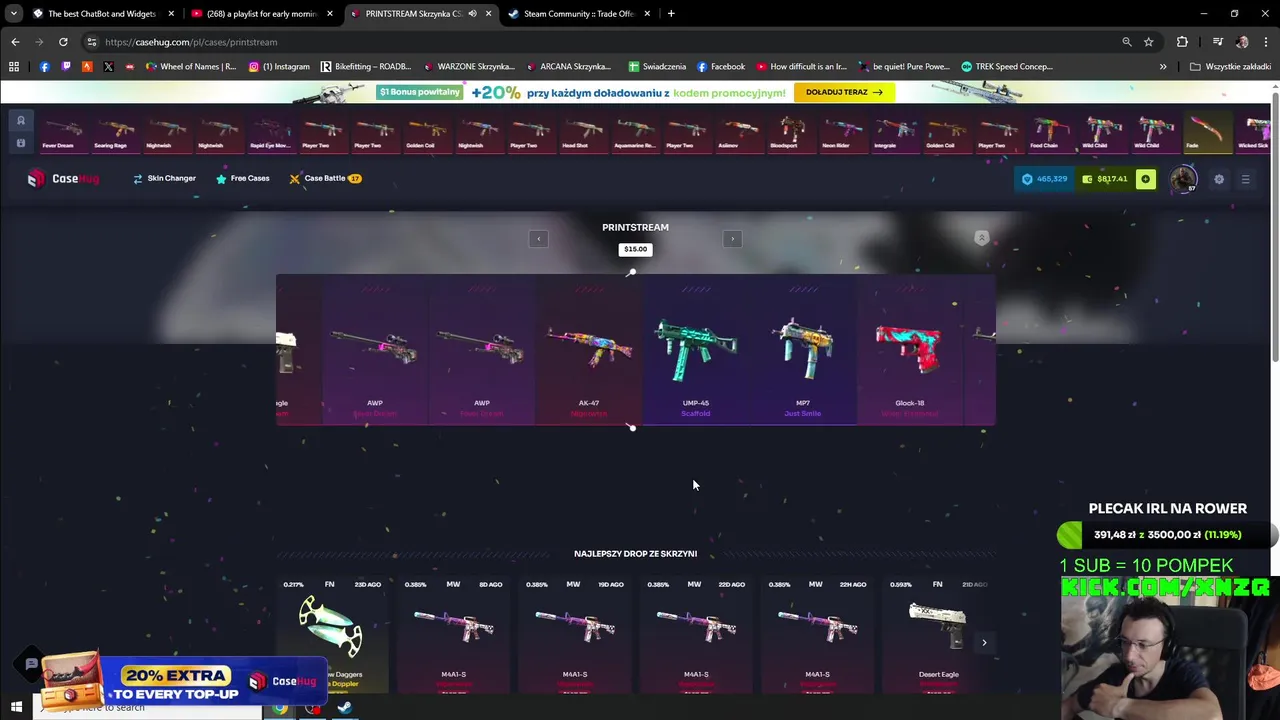
Task: Open Windows Start button
Action: (17, 708)
